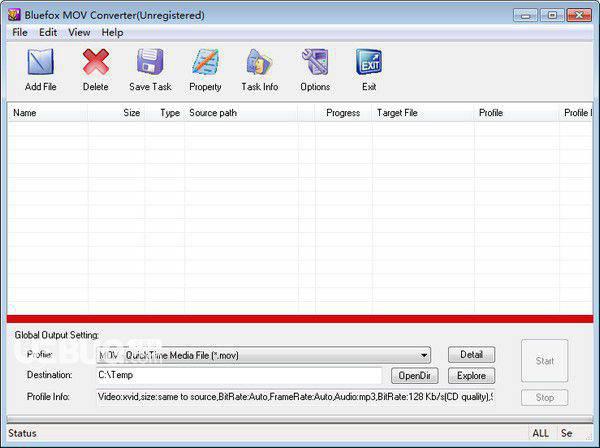Click the Target File column header
Viewport: 600px width, 448px height.
pos(423,113)
